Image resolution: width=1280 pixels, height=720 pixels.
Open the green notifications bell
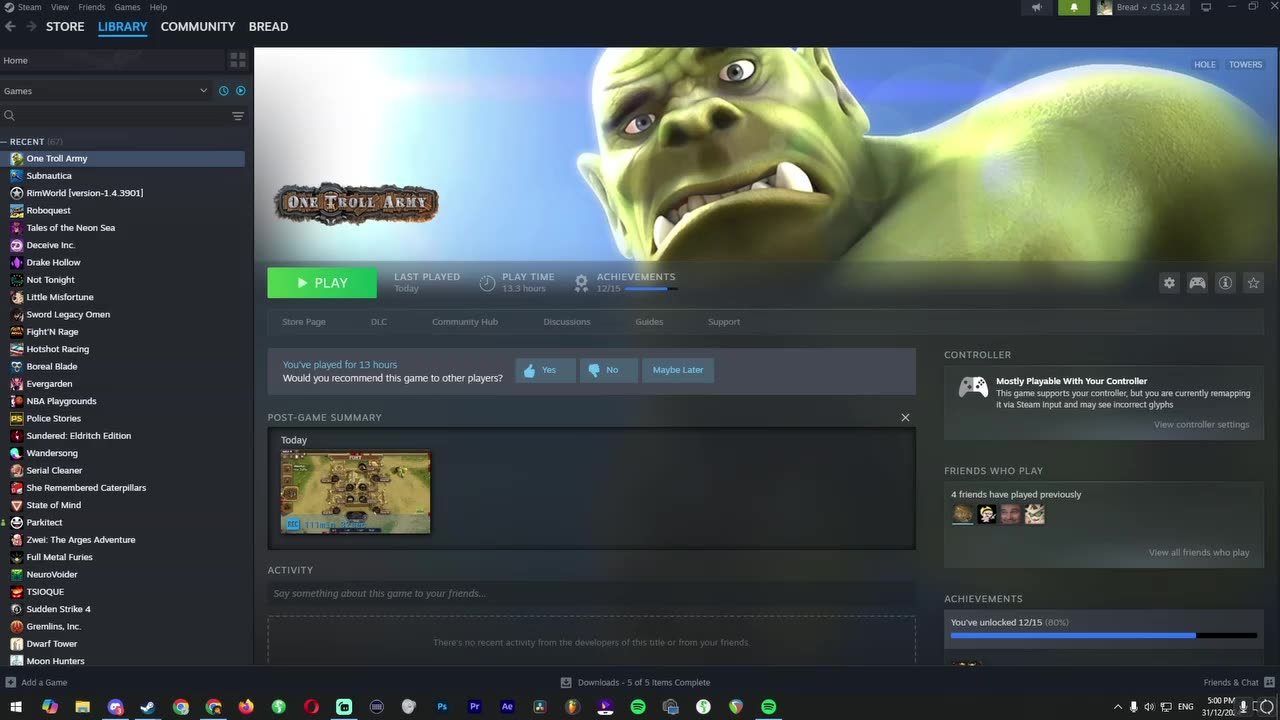(x=1074, y=7)
